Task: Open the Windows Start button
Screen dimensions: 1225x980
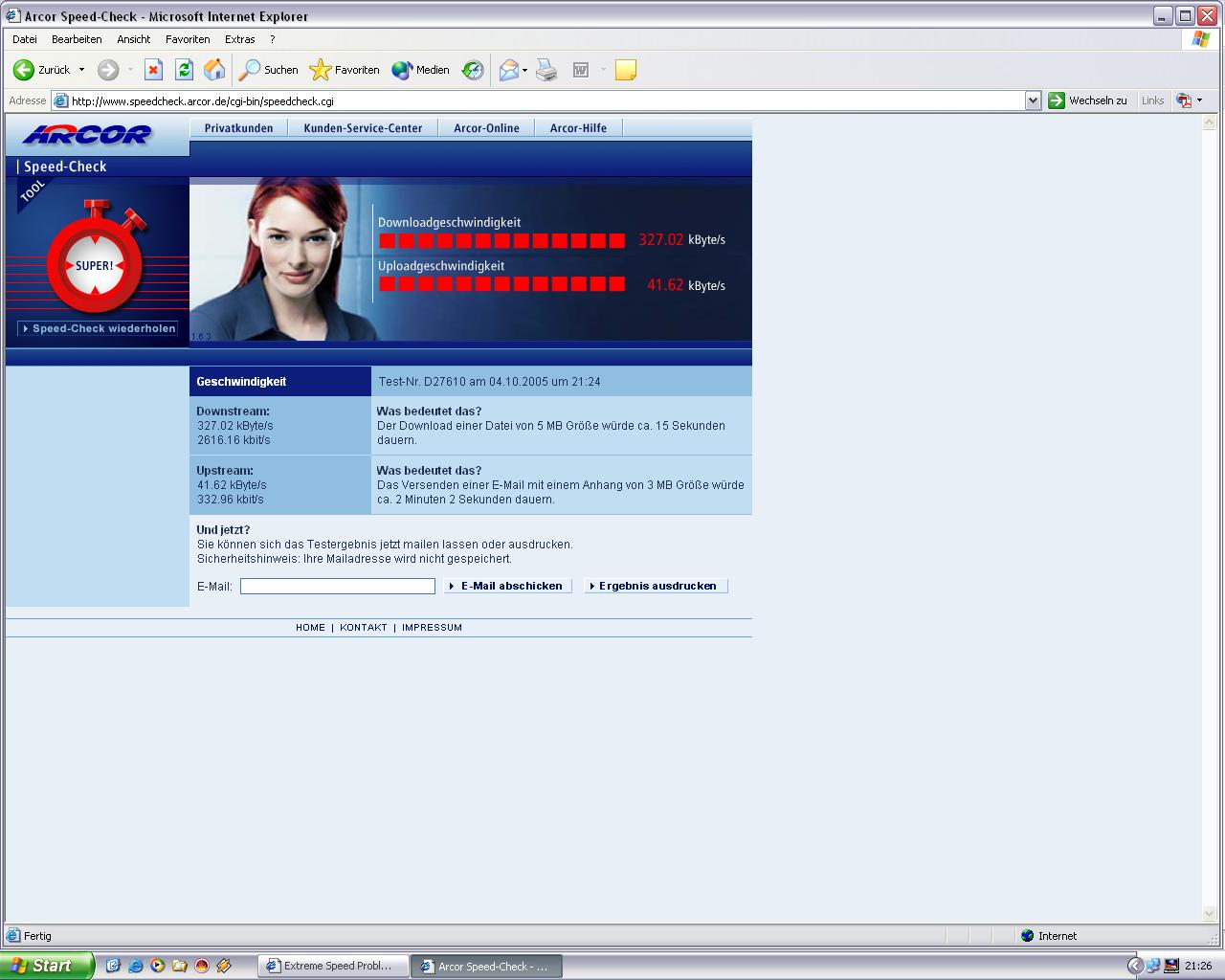Action: [x=47, y=966]
